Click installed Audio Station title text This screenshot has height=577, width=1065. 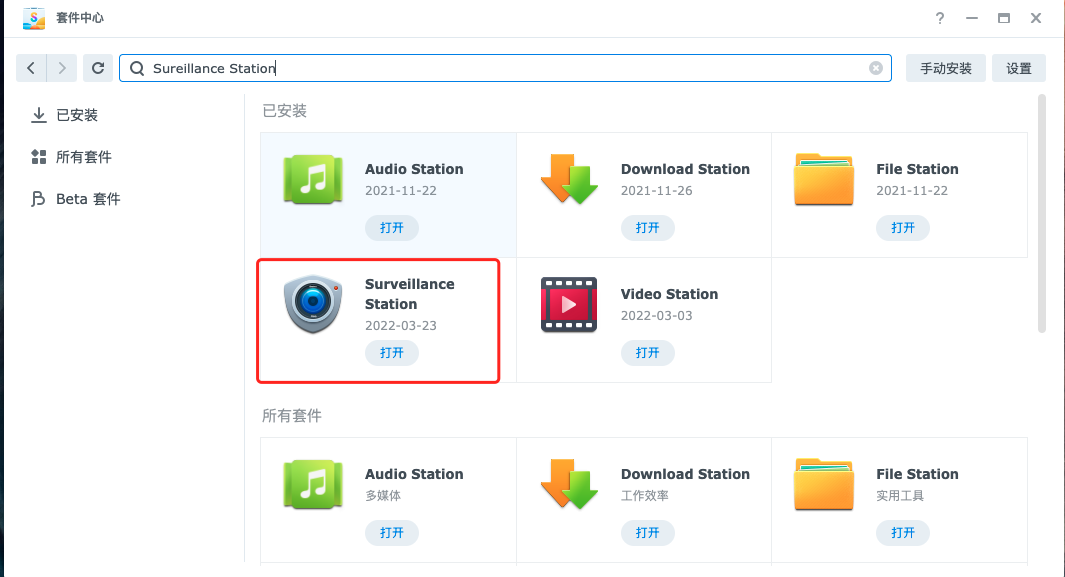(x=414, y=169)
